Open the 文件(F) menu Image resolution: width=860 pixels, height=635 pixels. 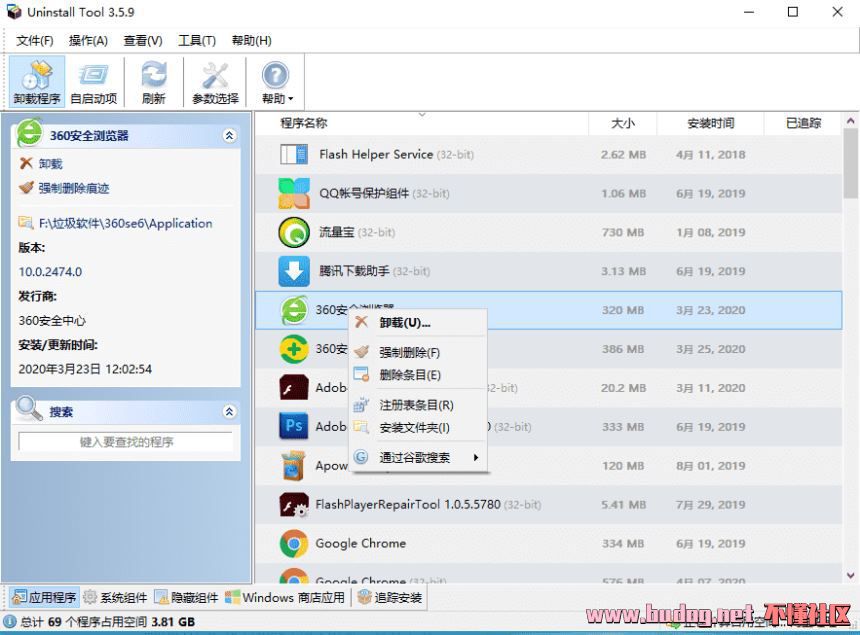click(35, 41)
